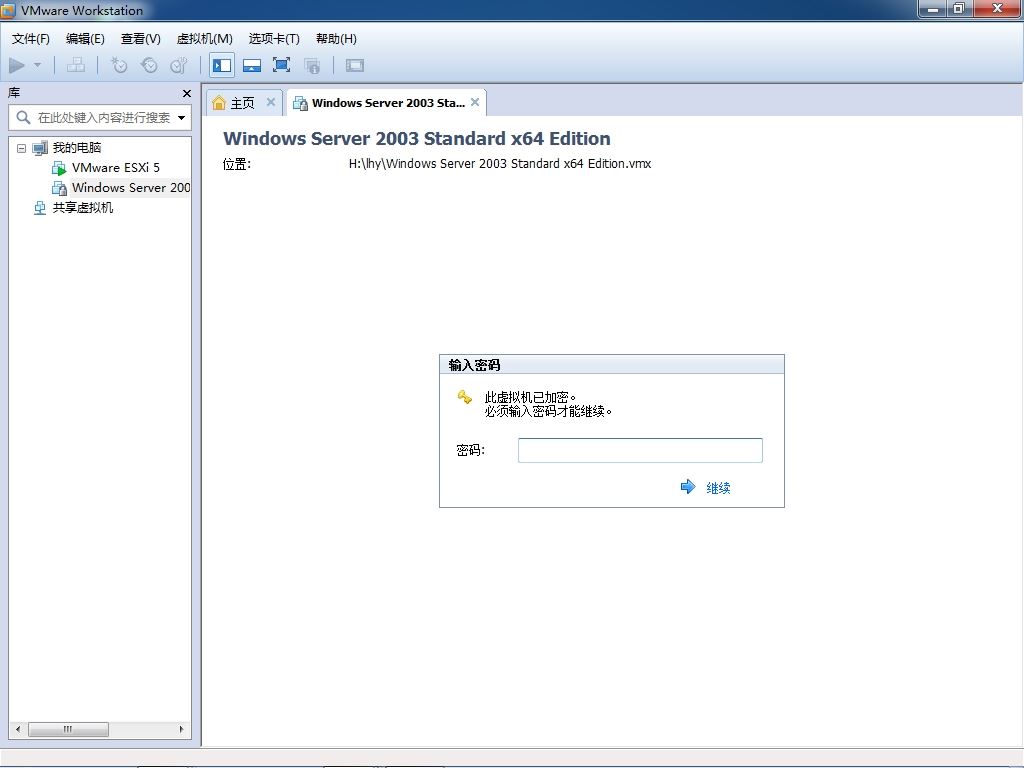
Task: Open the library search filter dropdown
Action: (x=182, y=118)
